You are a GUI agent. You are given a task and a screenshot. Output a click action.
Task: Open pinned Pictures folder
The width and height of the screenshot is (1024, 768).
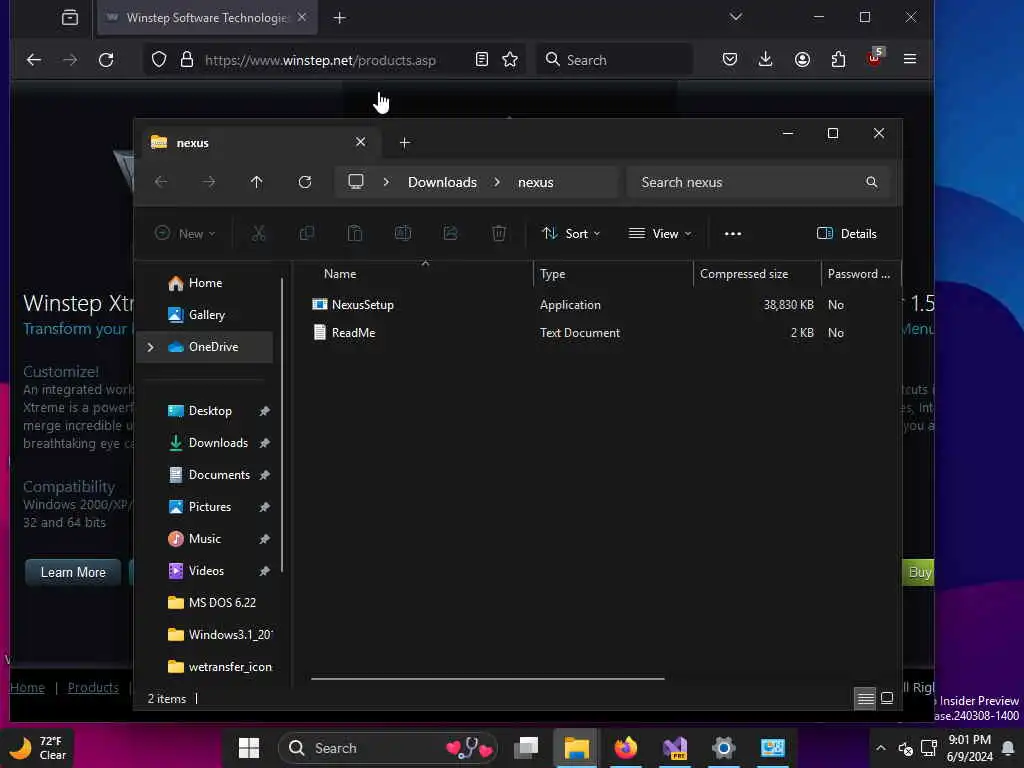[x=204, y=507]
